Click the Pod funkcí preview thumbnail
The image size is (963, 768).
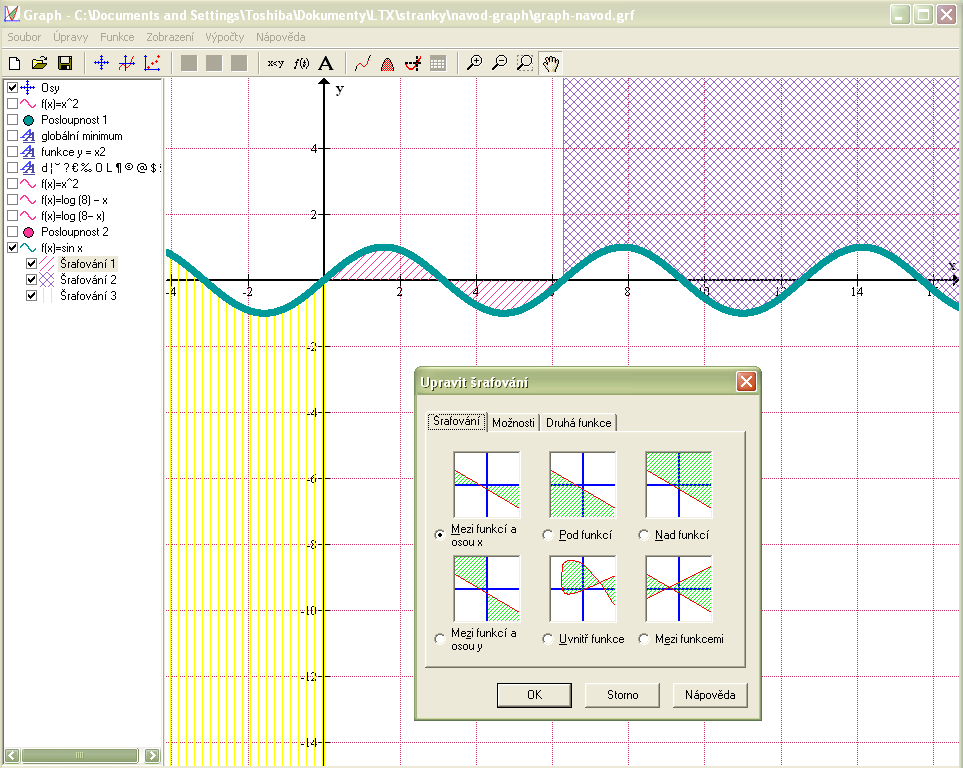pyautogui.click(x=583, y=485)
